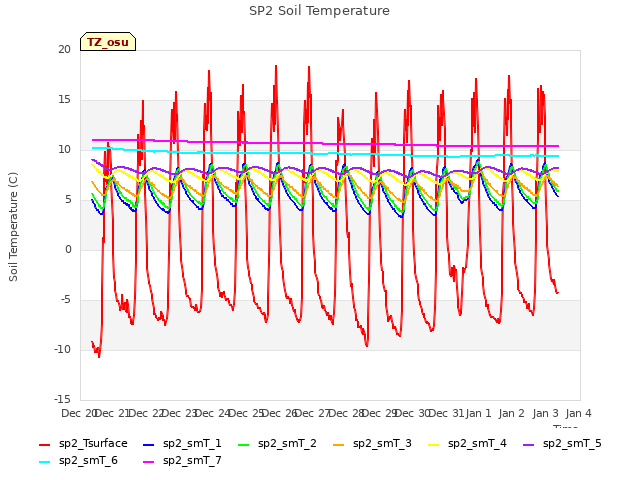Click the TZ_osu annotation label

coord(108,42)
